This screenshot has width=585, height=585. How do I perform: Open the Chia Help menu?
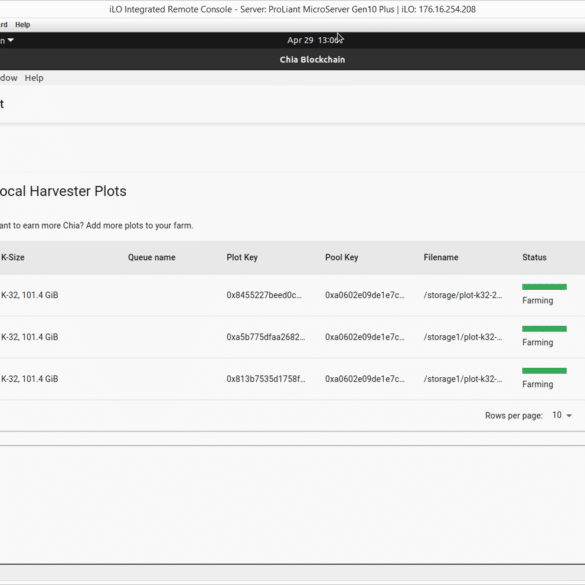pos(34,78)
